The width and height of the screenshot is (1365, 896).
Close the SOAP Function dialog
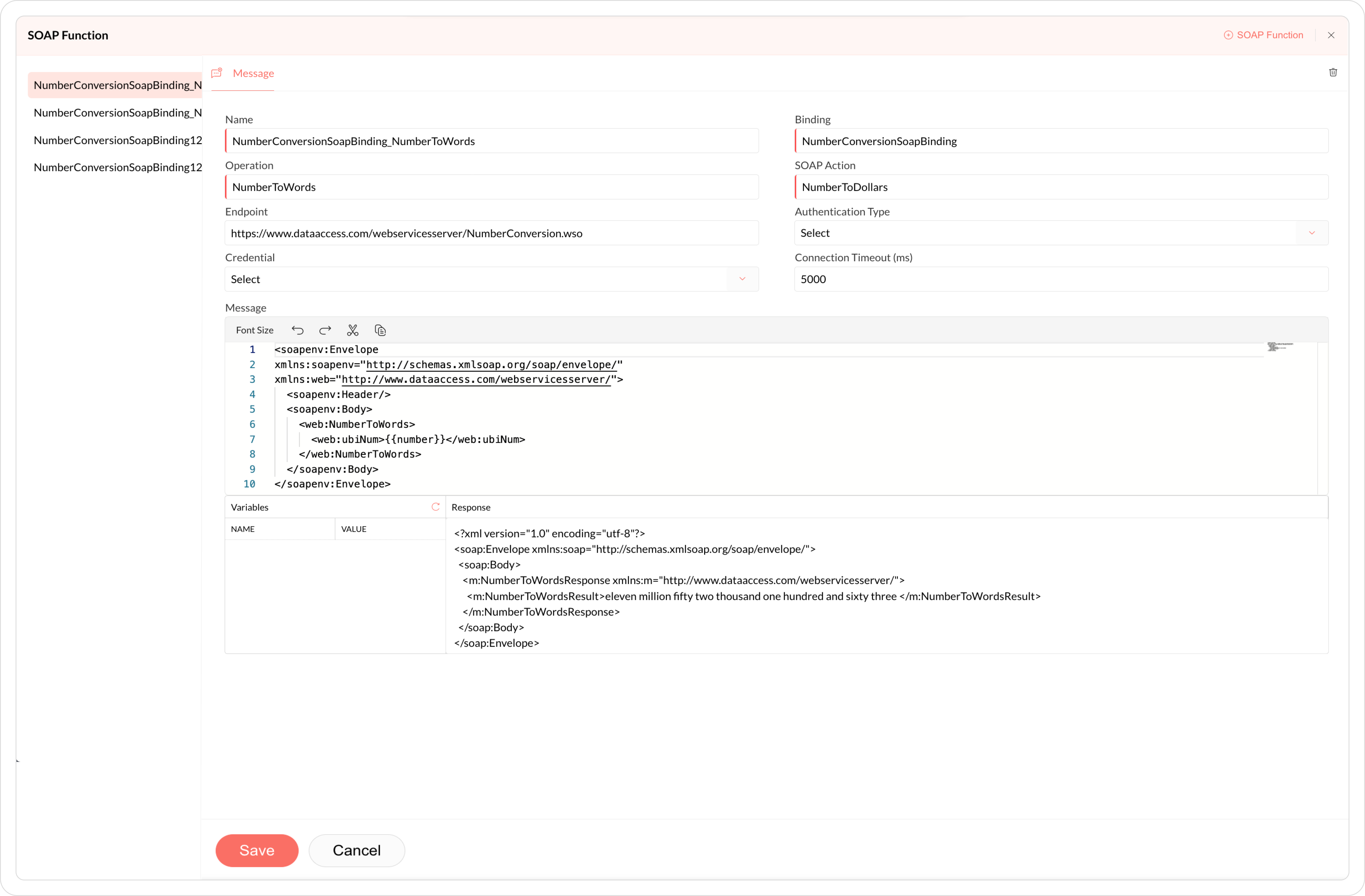(1331, 35)
